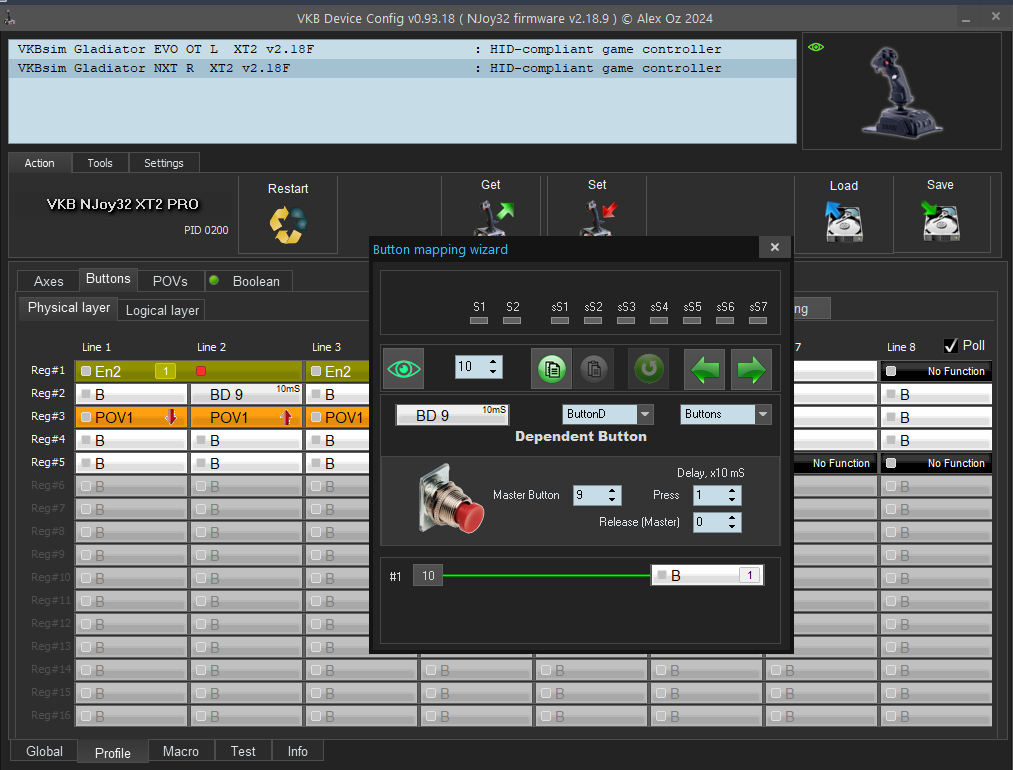
Task: Close the Button mapping wizard
Action: click(775, 247)
